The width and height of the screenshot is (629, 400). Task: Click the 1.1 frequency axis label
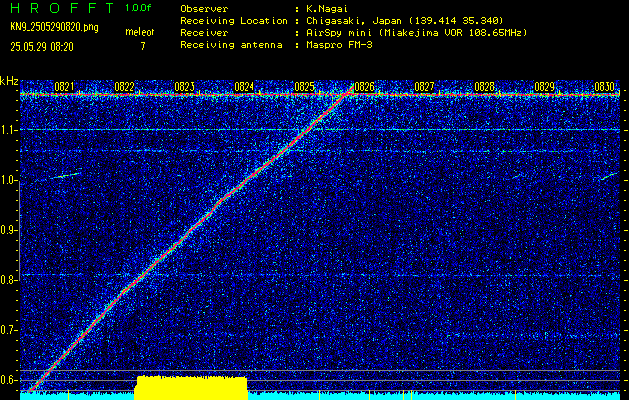[8, 131]
